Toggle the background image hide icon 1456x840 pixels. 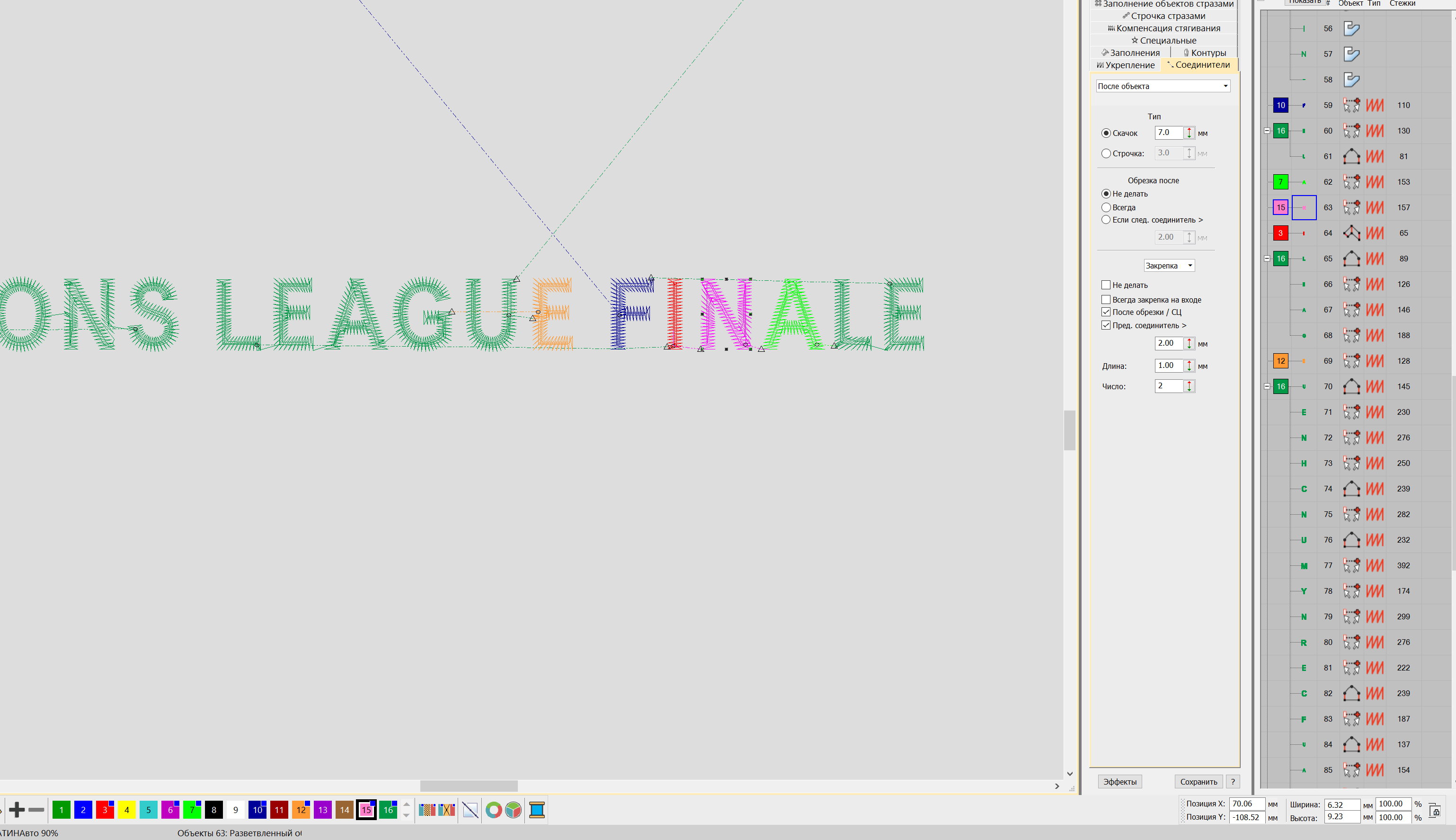471,810
